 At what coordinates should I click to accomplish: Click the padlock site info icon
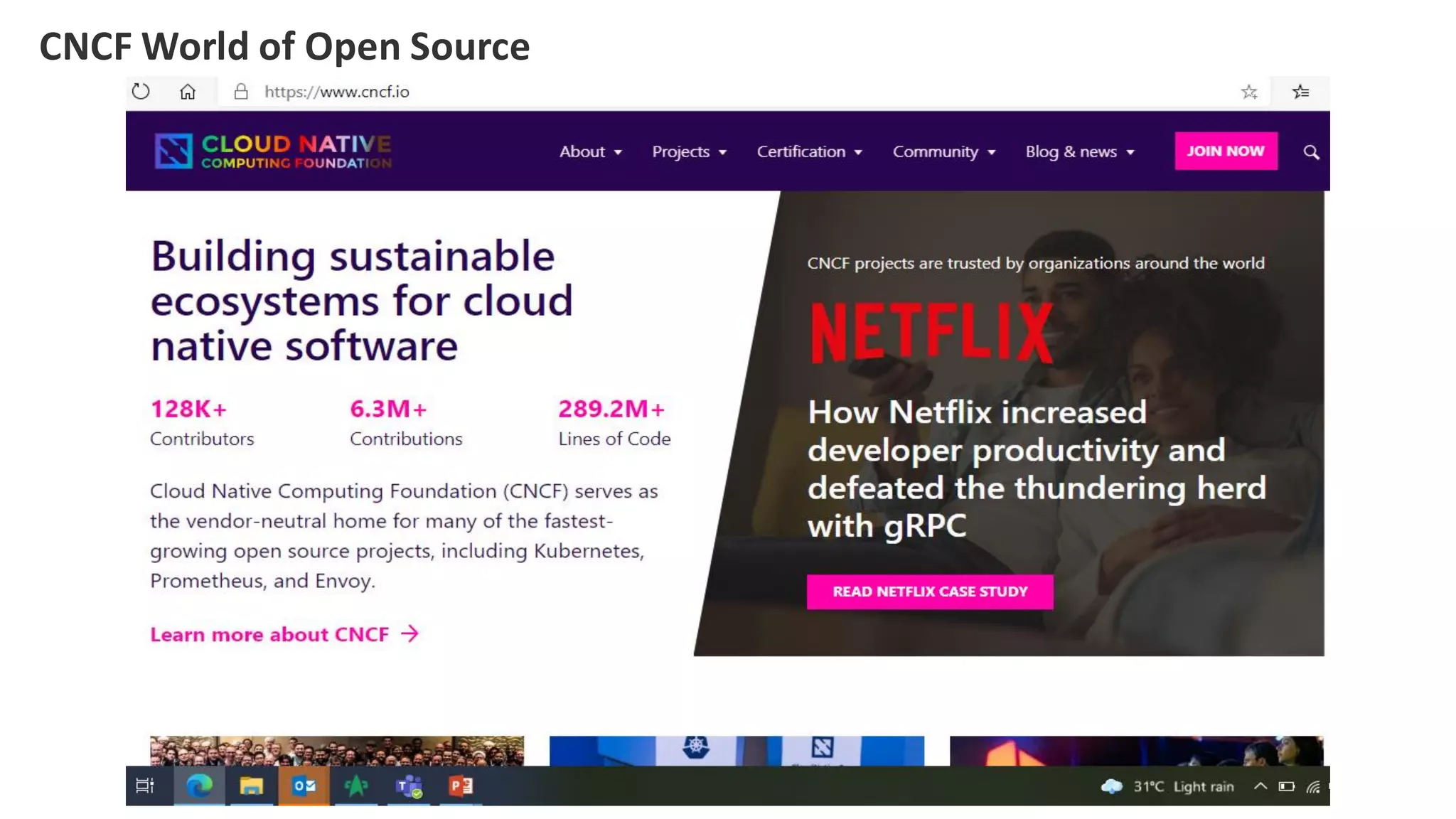[241, 92]
